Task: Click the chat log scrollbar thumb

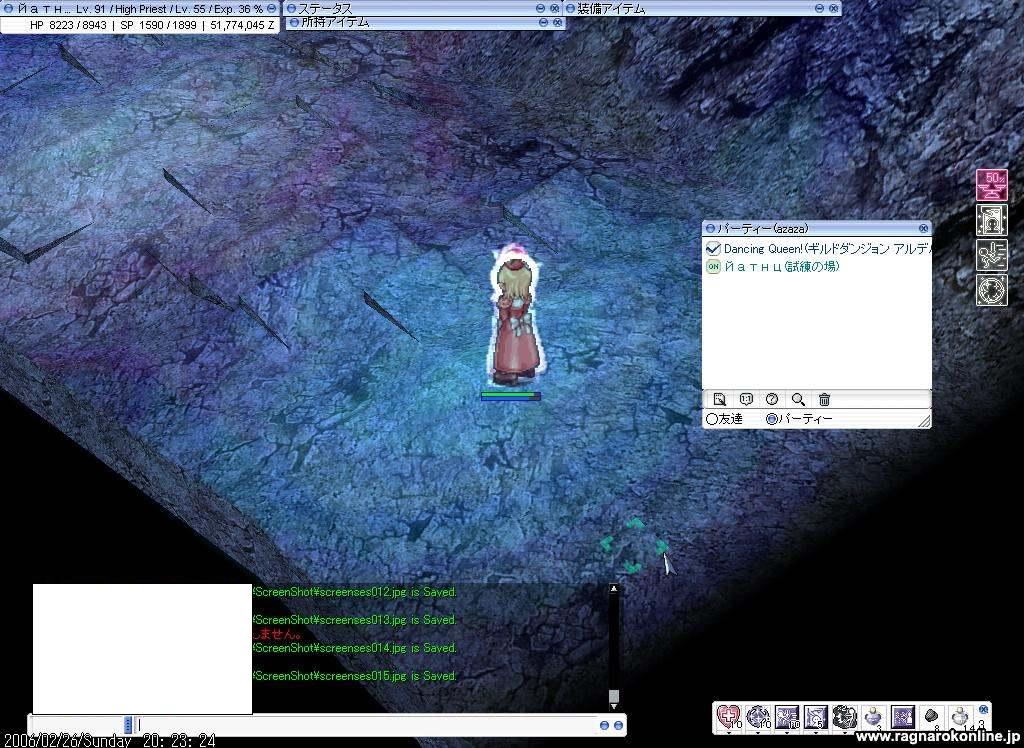Action: pos(613,696)
